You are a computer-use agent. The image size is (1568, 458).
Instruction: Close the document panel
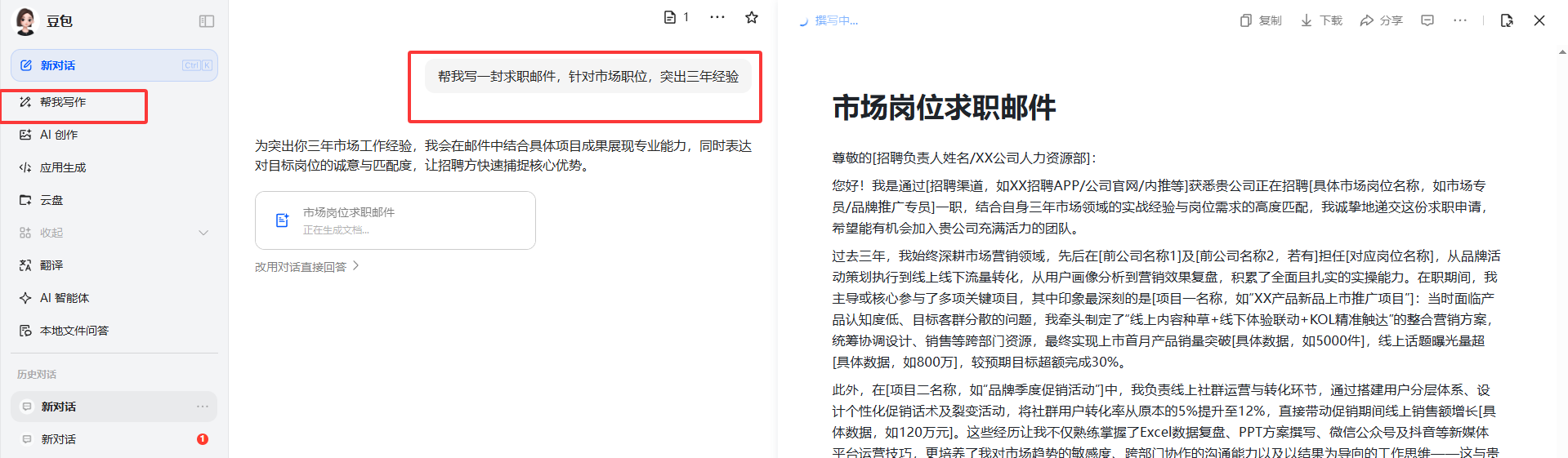1539,20
